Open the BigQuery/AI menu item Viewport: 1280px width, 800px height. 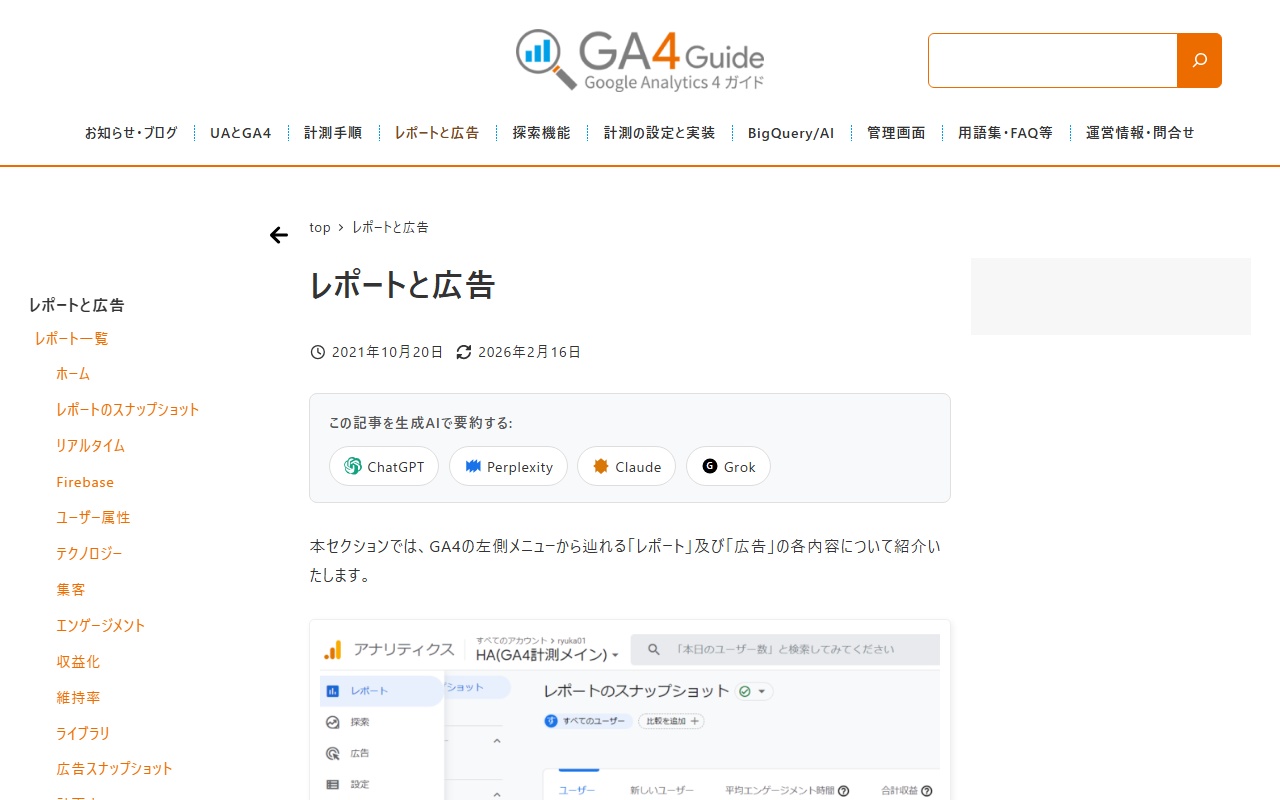(x=791, y=132)
